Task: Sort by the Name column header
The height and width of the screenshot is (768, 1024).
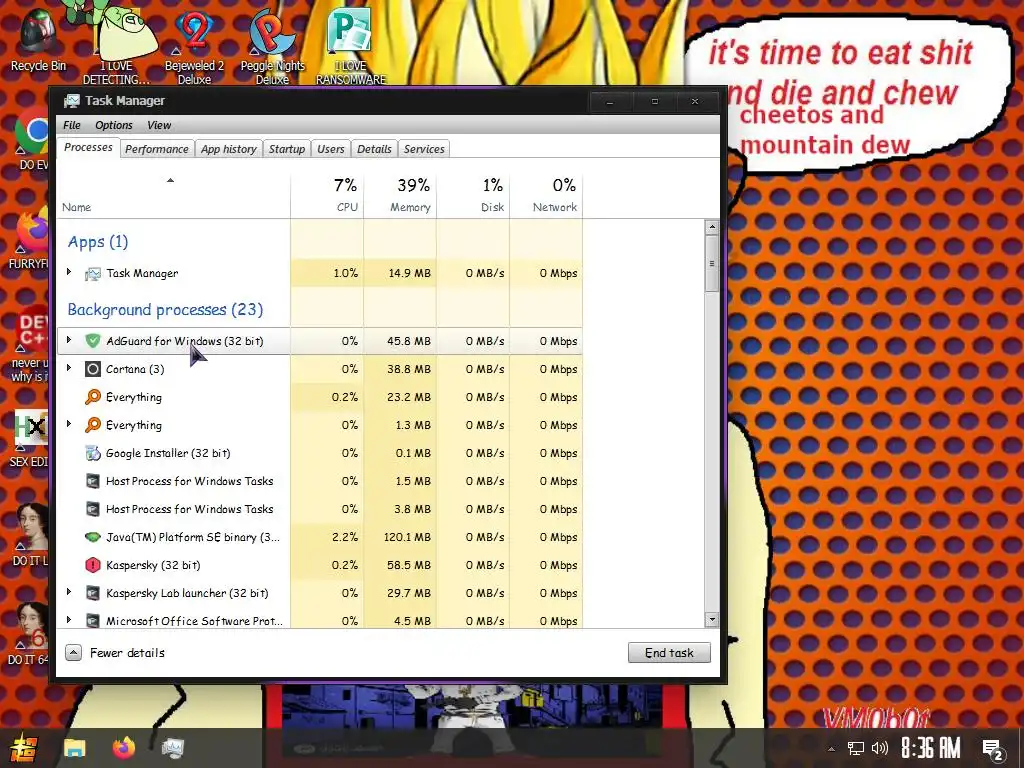Action: click(x=173, y=195)
